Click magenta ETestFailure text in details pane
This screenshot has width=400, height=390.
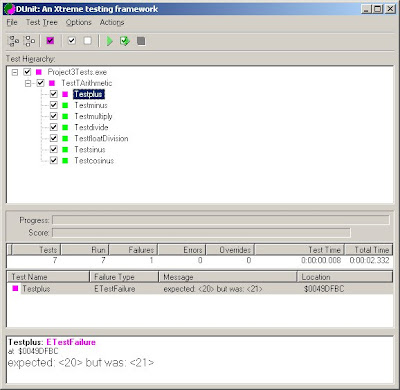coord(71,342)
